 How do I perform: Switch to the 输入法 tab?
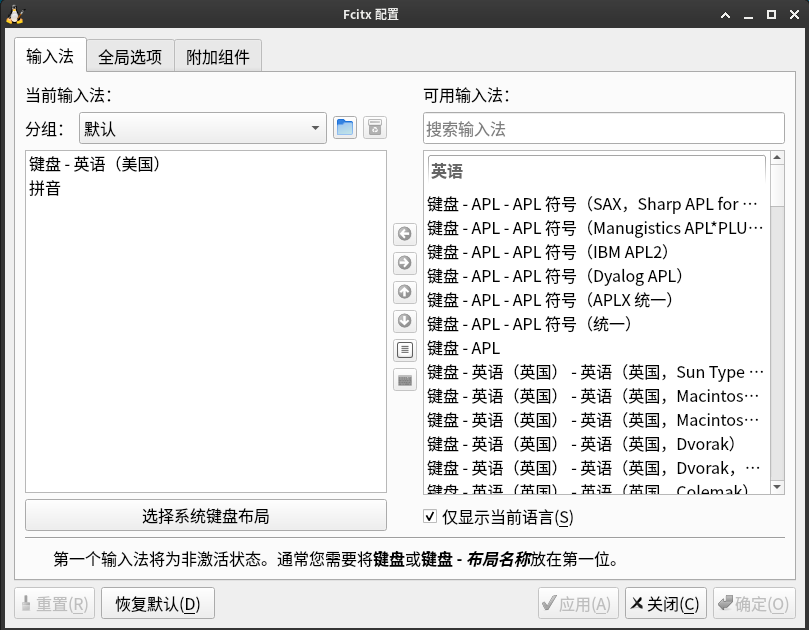click(50, 56)
